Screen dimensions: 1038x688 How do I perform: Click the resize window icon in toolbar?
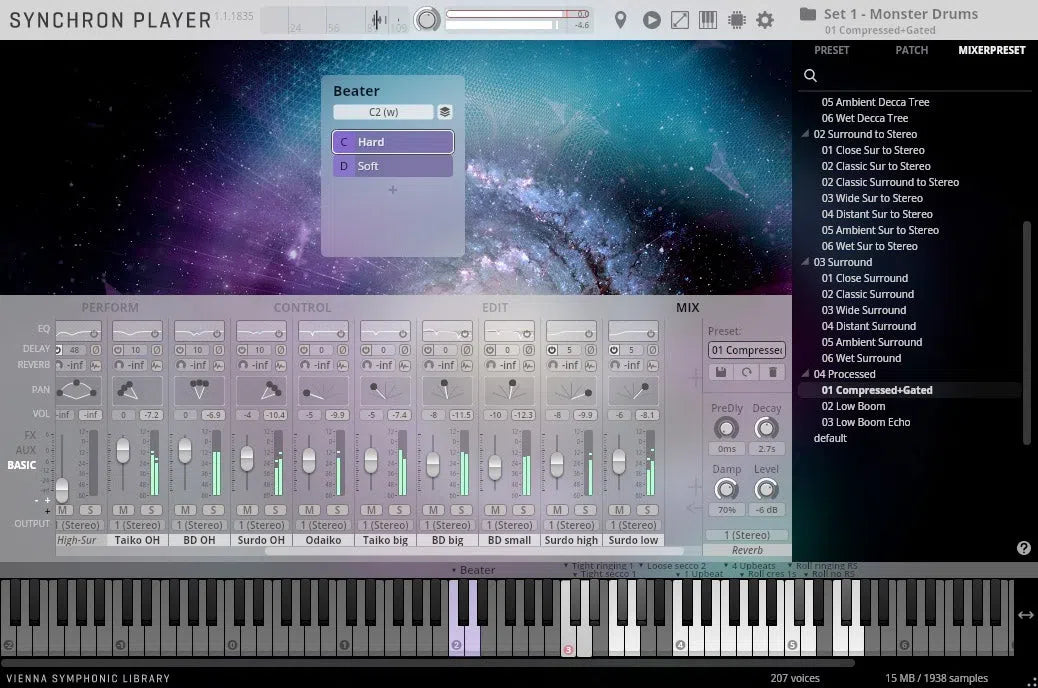click(x=679, y=20)
